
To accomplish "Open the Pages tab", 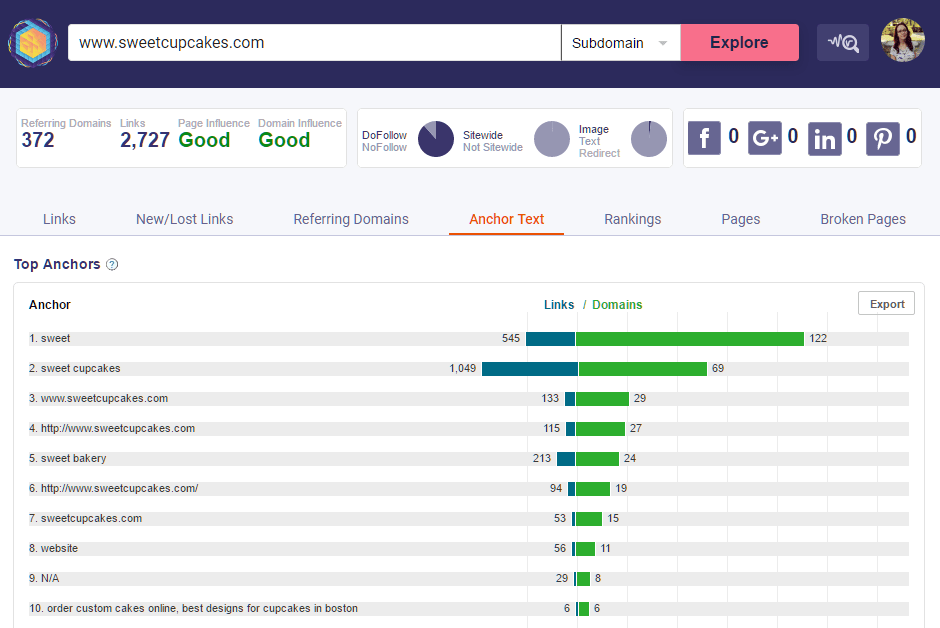I will click(740, 219).
